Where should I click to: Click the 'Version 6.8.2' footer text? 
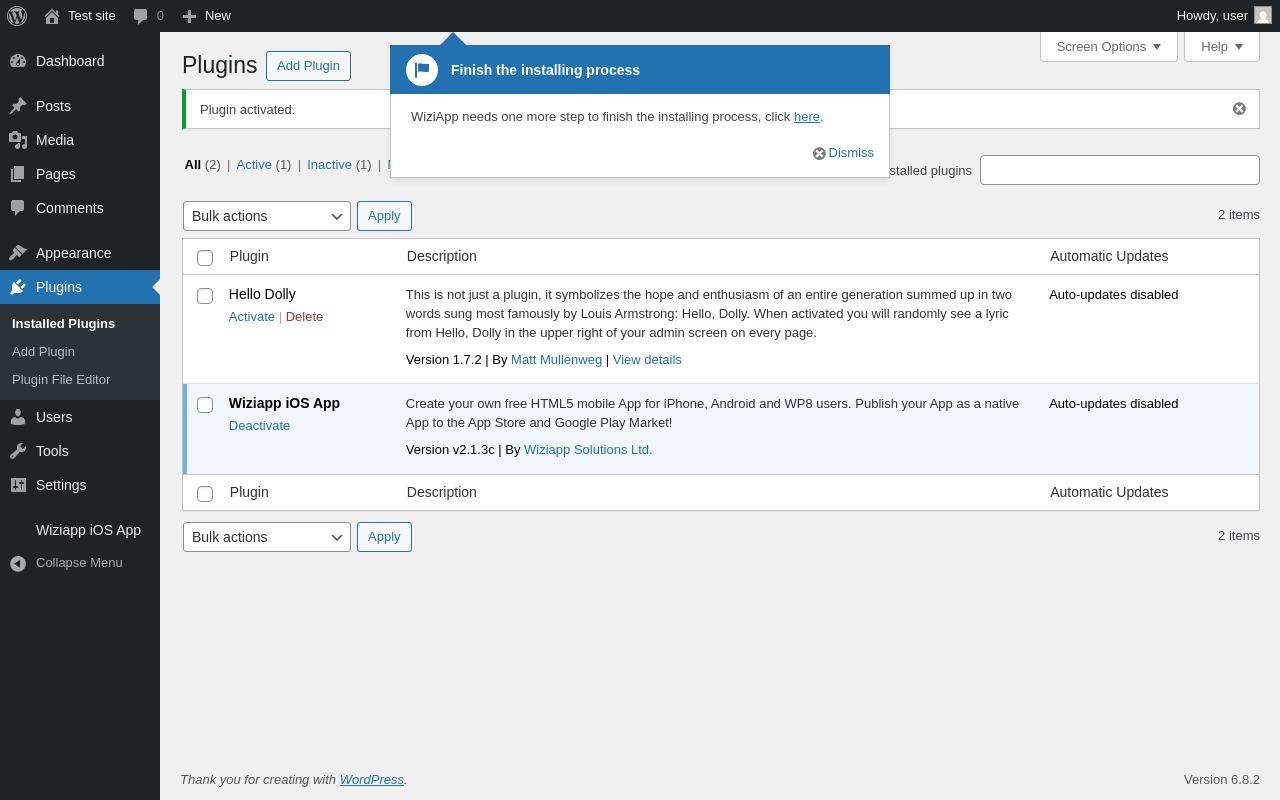[x=1222, y=779]
